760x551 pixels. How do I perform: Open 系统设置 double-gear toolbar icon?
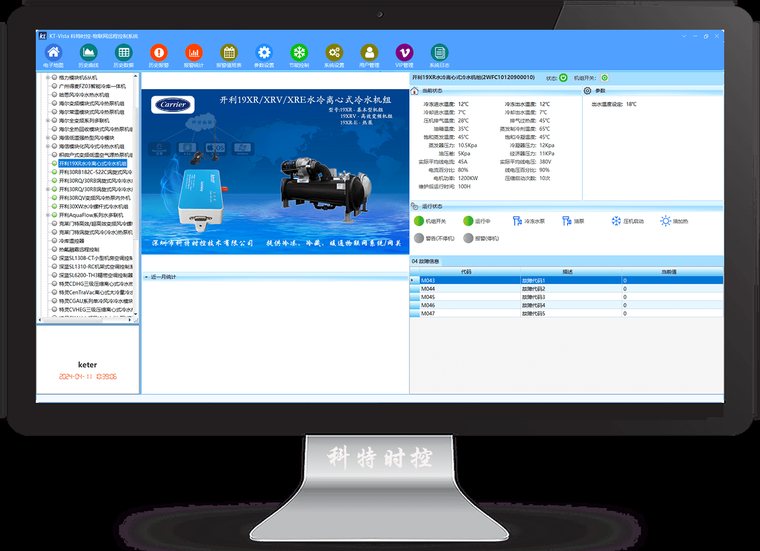334,52
